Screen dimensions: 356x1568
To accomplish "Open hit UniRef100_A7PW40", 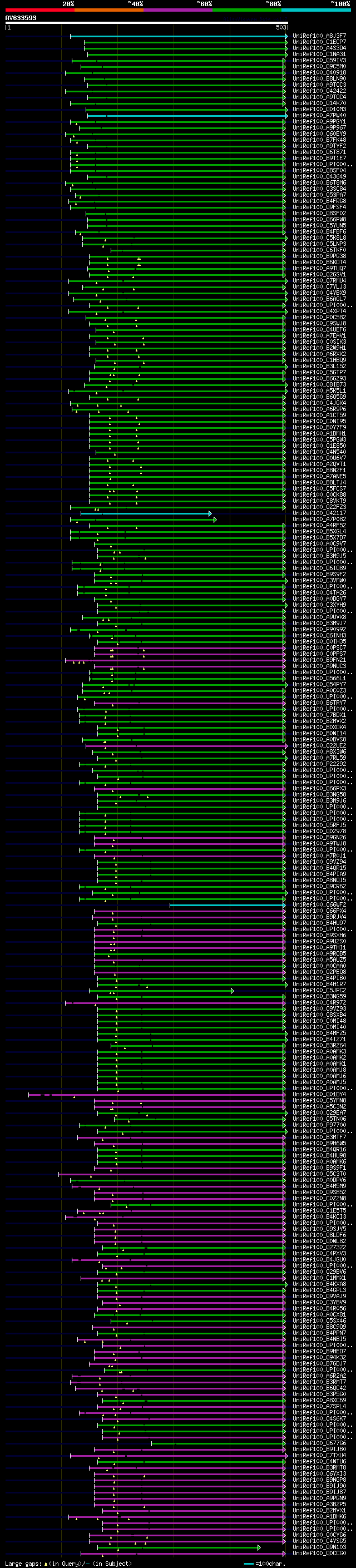I will [x=319, y=116].
